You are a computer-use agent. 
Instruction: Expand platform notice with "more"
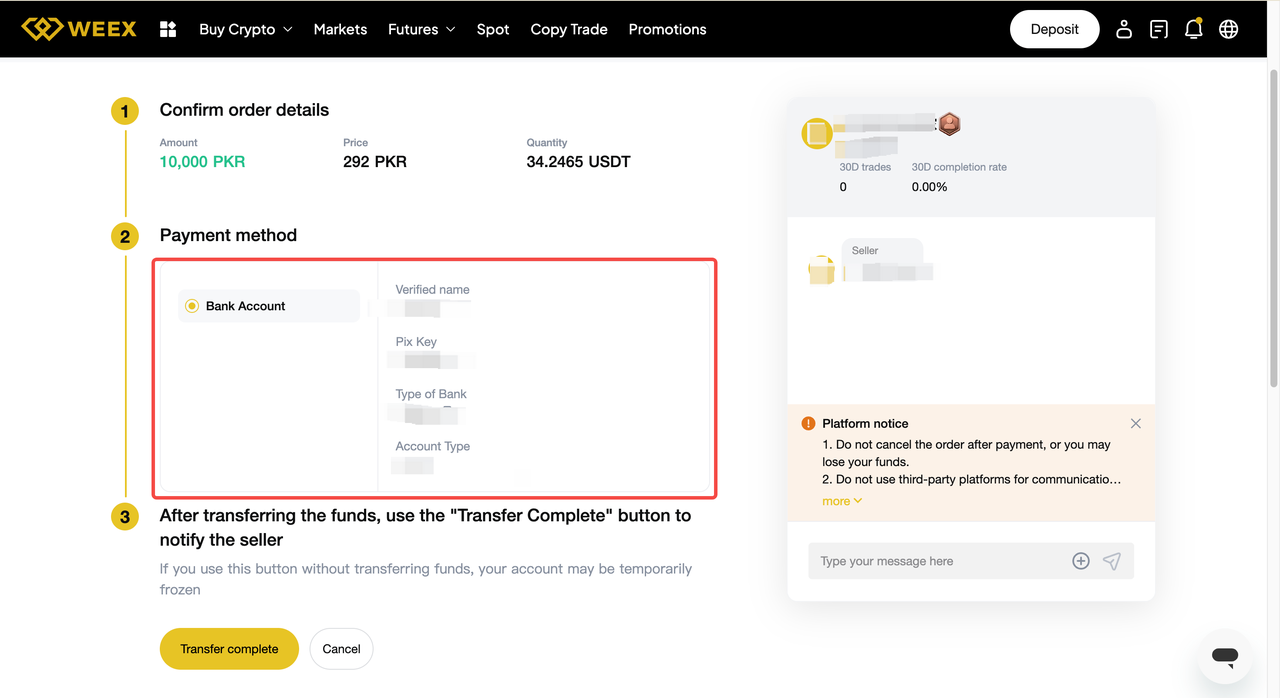click(841, 501)
